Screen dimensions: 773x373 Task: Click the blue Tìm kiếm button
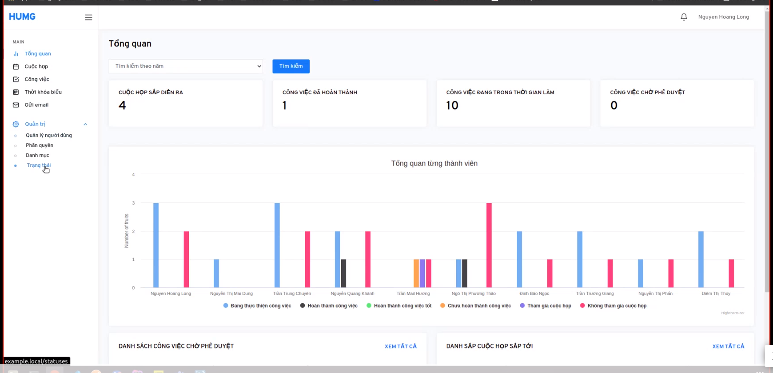[291, 66]
